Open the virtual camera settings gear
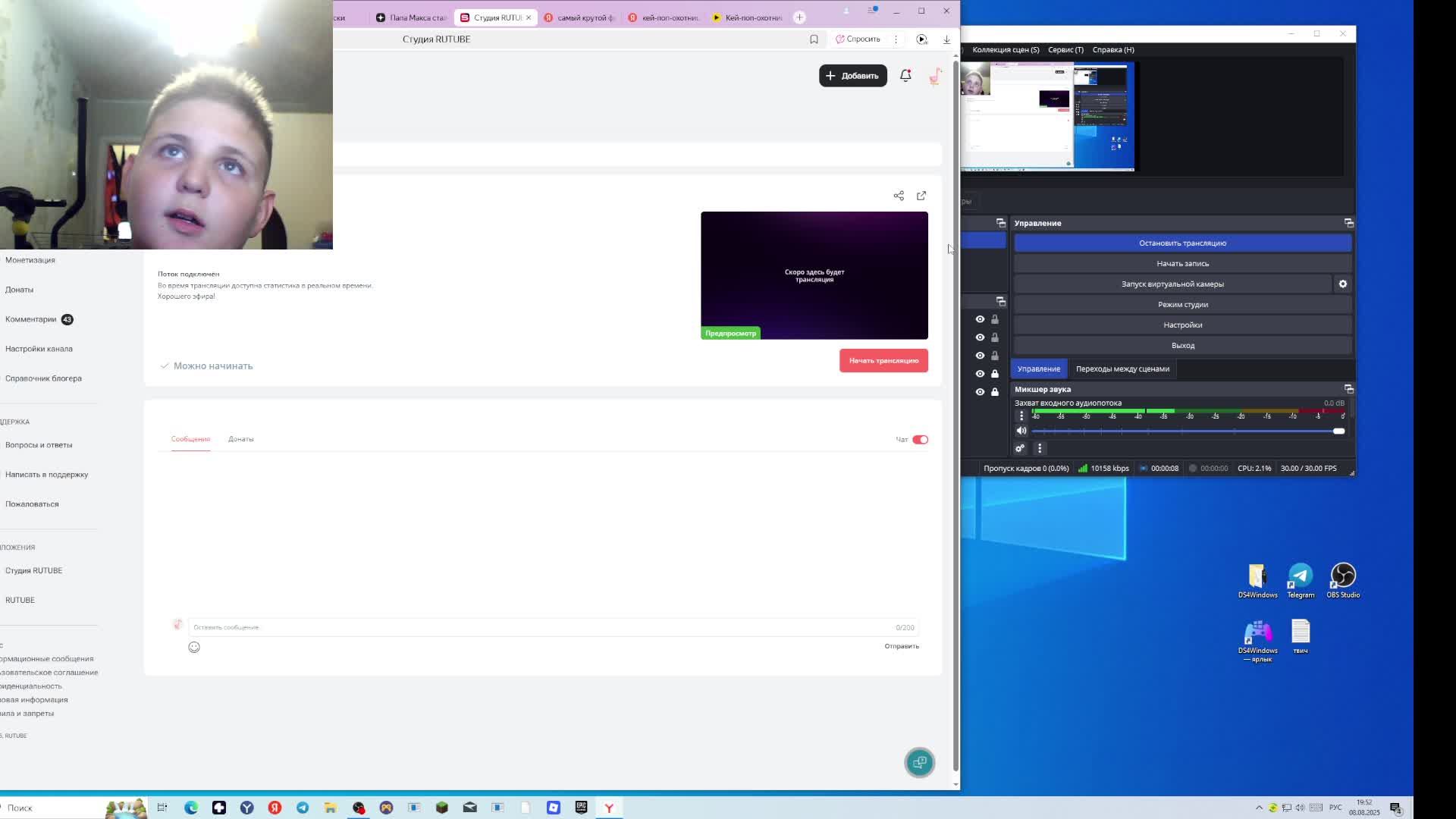 click(1342, 284)
